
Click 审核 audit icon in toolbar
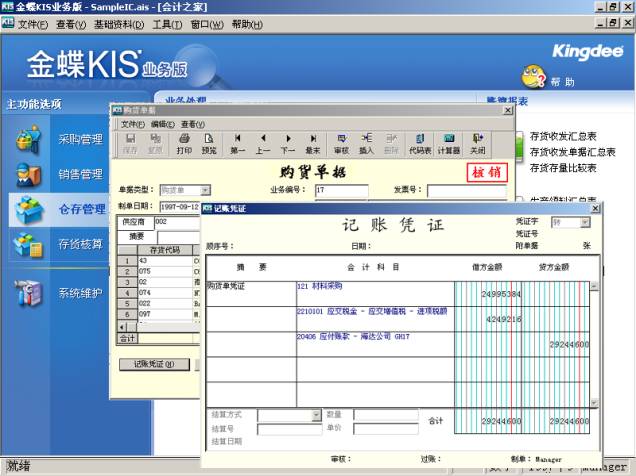[342, 144]
